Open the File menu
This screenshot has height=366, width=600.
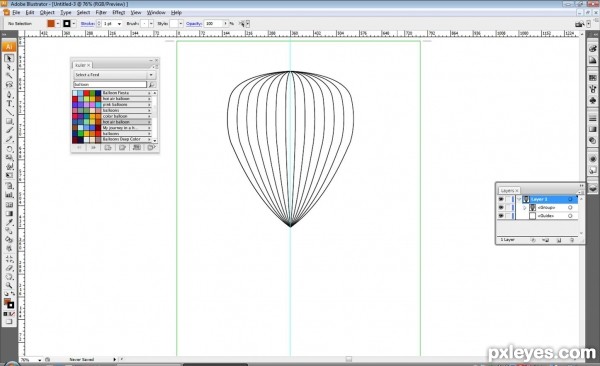[x=16, y=13]
